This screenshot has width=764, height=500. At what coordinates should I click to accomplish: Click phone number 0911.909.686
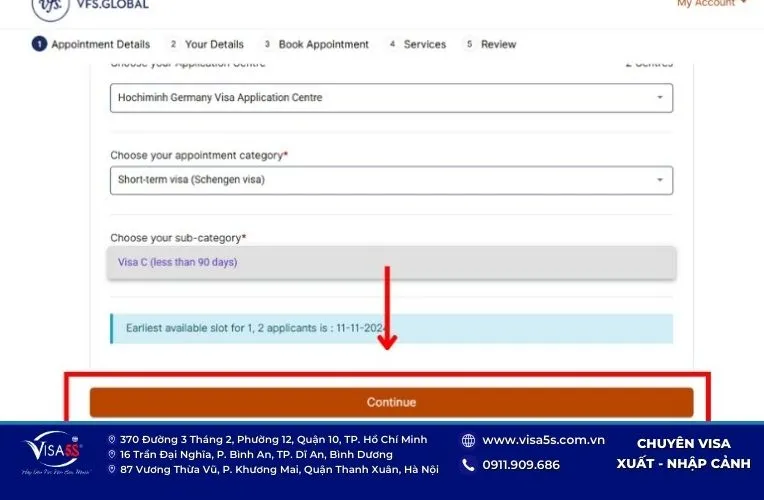point(521,465)
